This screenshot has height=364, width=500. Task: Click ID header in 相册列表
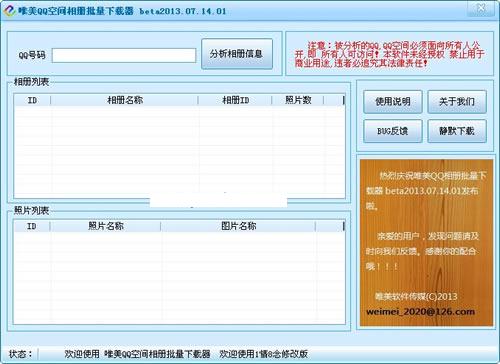[32, 100]
